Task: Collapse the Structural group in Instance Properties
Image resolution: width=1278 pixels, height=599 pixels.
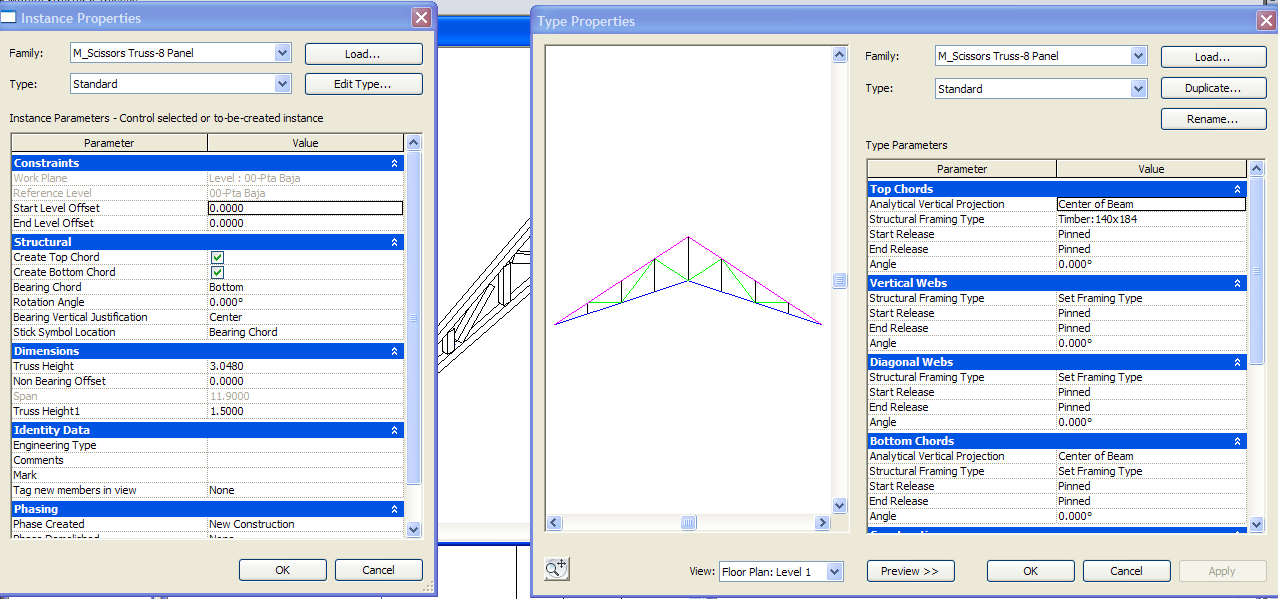Action: (x=394, y=242)
